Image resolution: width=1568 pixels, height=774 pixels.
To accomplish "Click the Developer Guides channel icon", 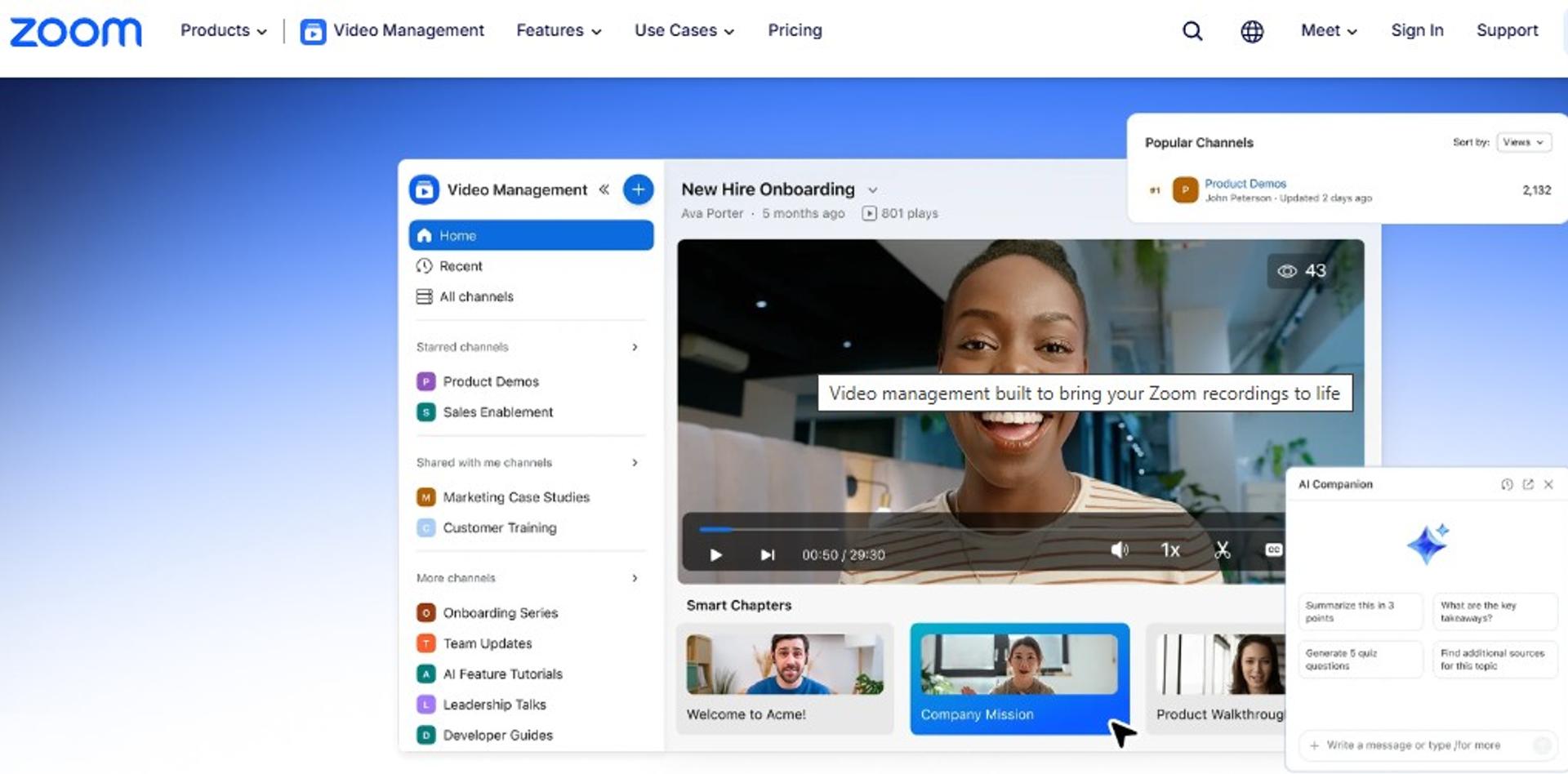I will (425, 736).
